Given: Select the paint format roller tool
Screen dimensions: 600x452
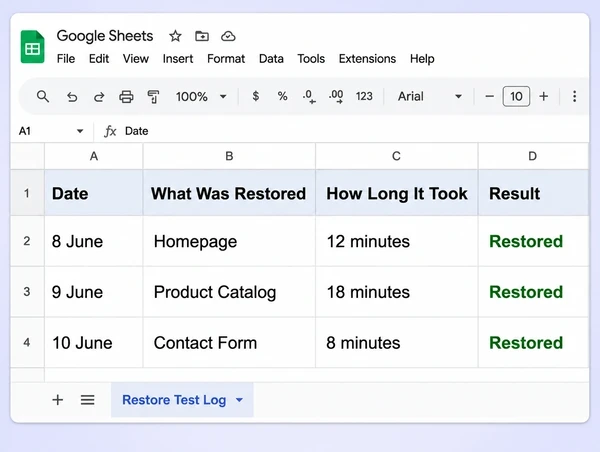Looking at the screenshot, I should click(153, 97).
